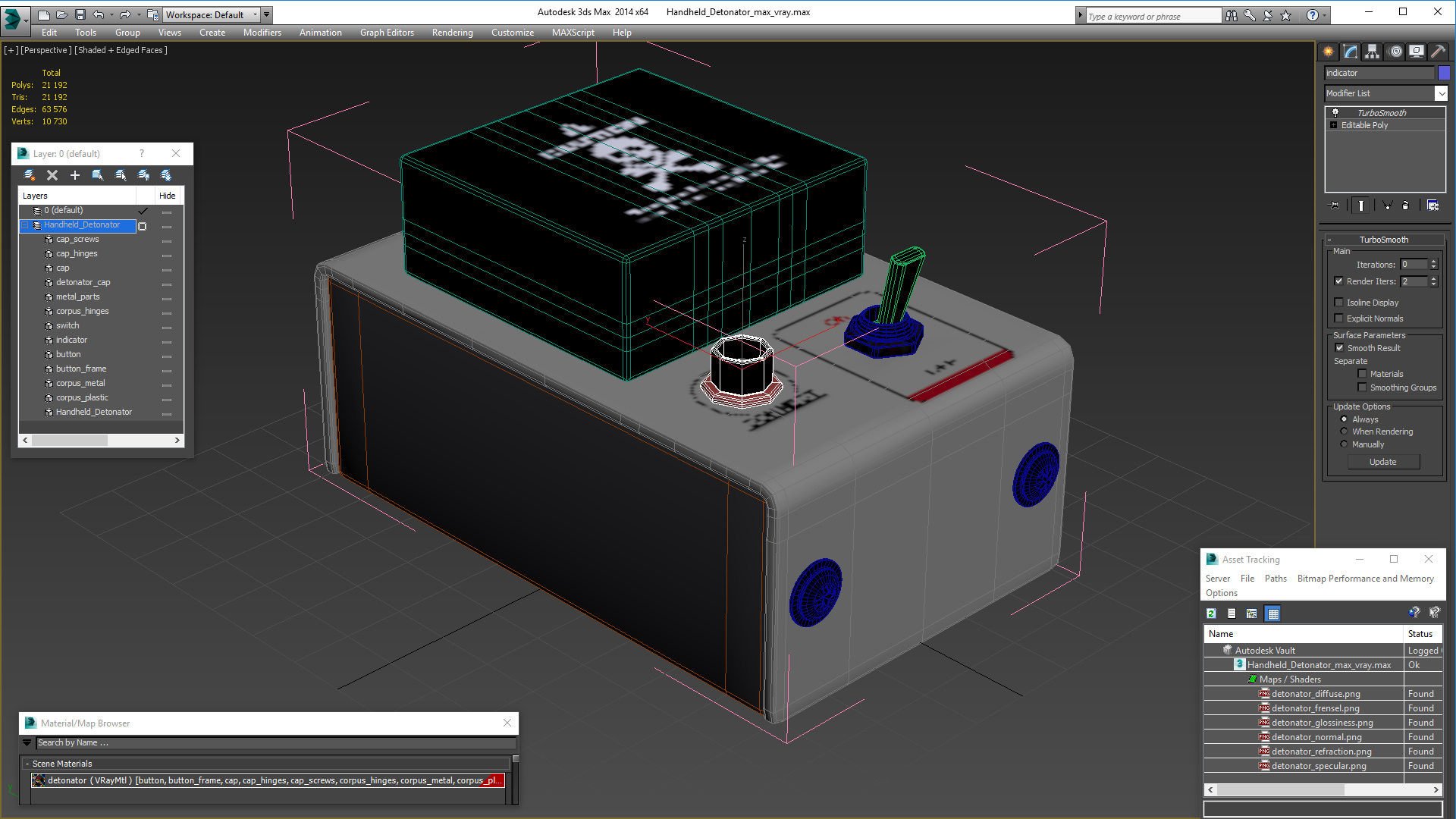The image size is (1456, 819).
Task: Increase the Render Iters spinner value
Action: 1433,278
